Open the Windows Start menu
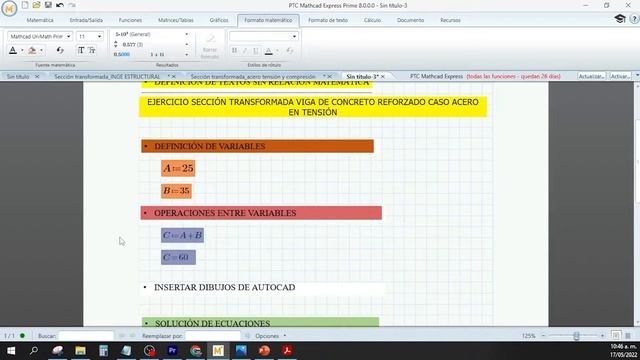 tap(11, 351)
